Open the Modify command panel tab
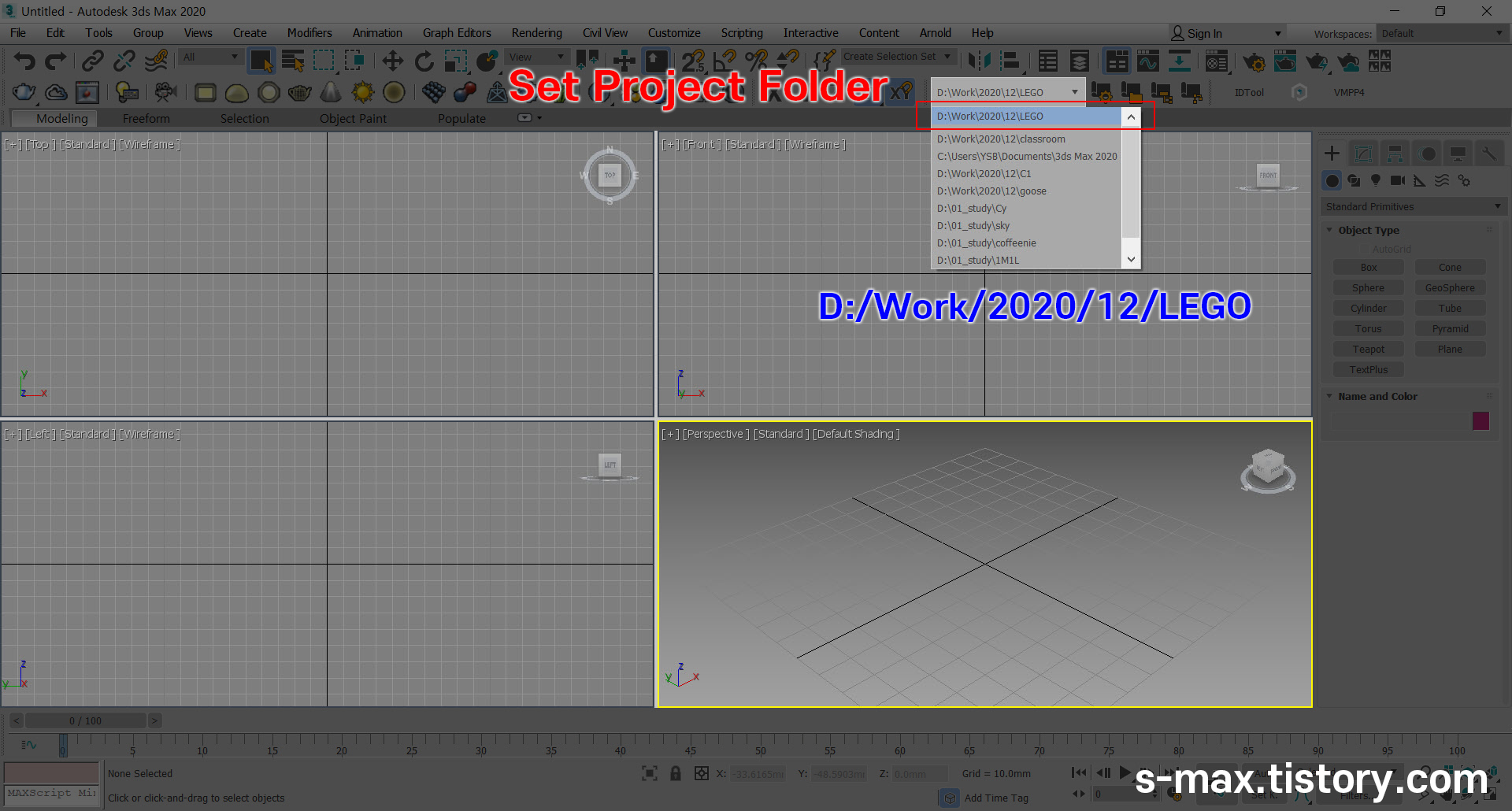The image size is (1512, 811). point(1364,154)
